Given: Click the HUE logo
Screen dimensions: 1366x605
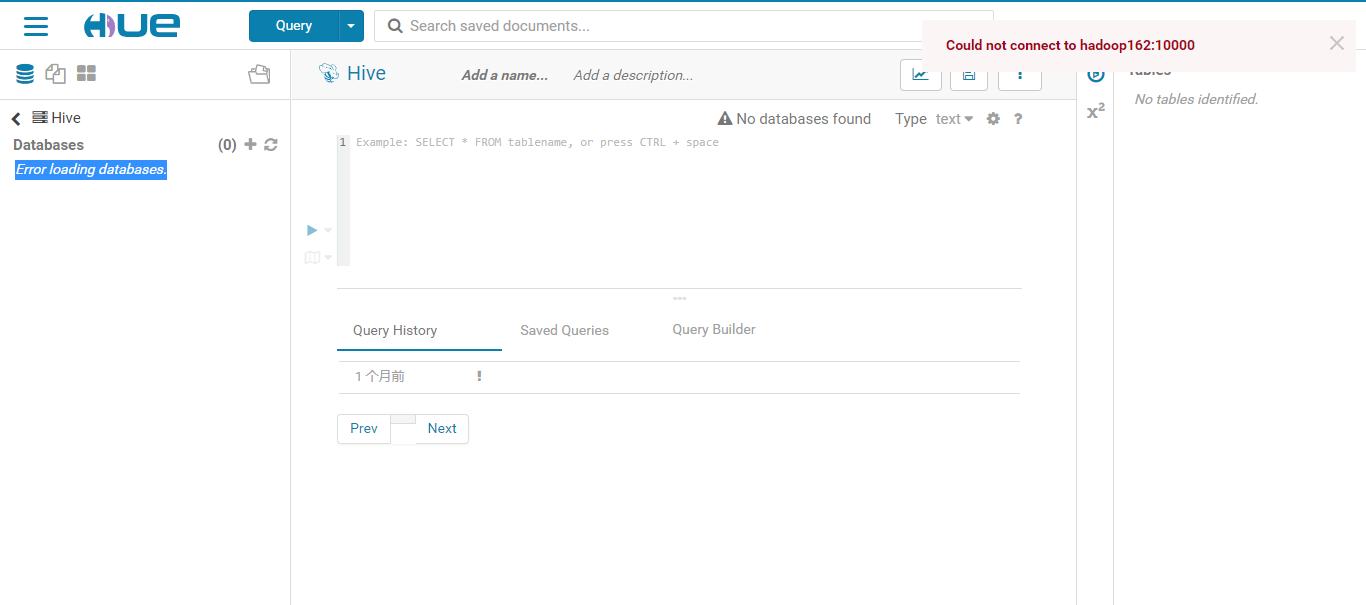Looking at the screenshot, I should coord(131,26).
